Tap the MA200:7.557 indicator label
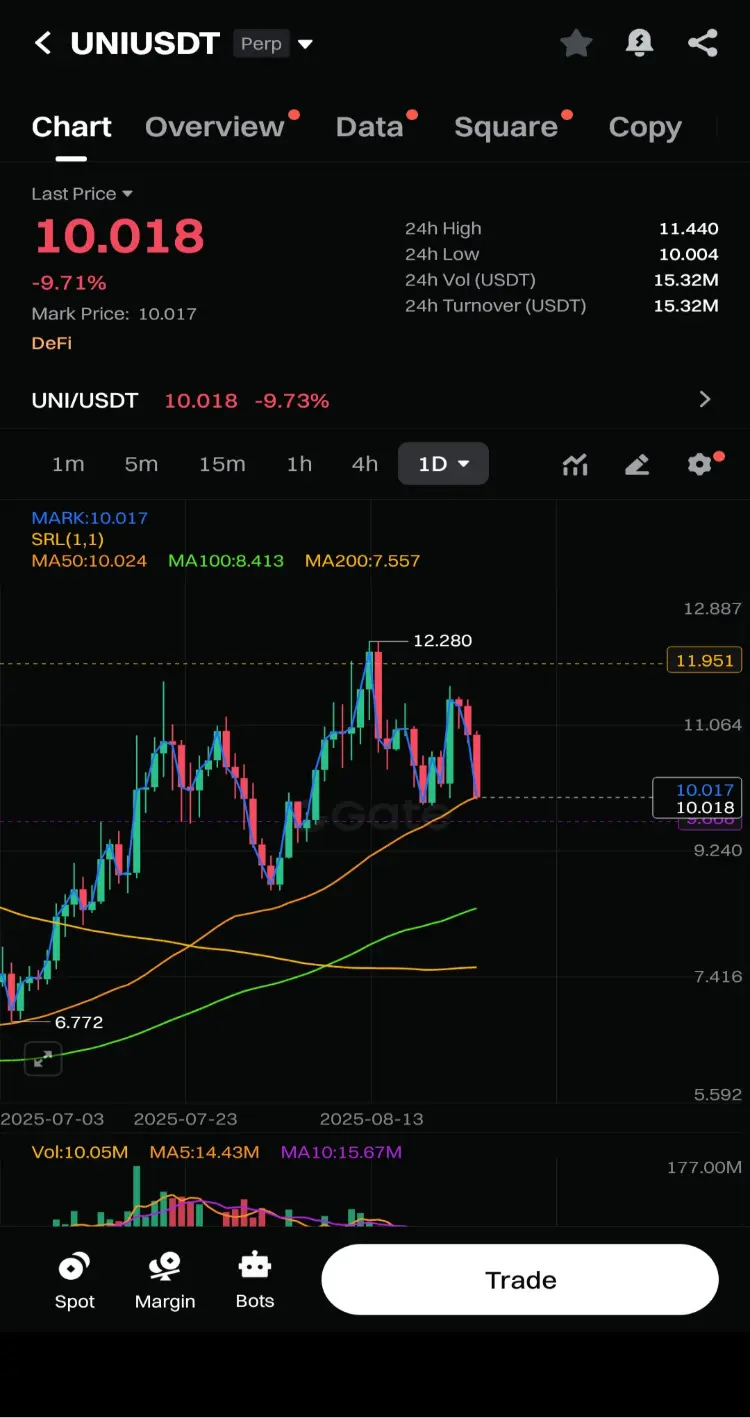This screenshot has height=1418, width=750. pyautogui.click(x=362, y=561)
